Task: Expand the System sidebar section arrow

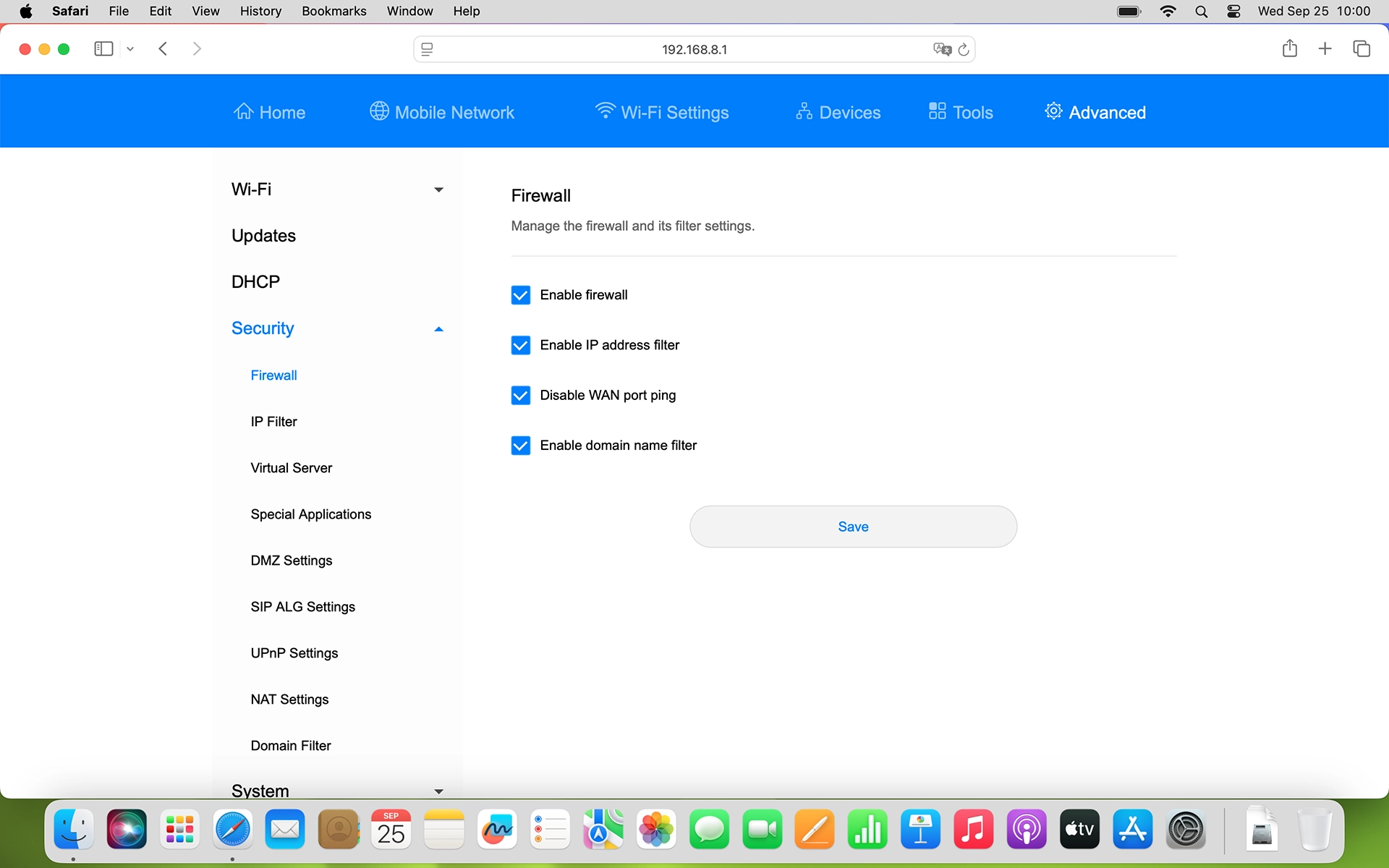Action: (438, 791)
